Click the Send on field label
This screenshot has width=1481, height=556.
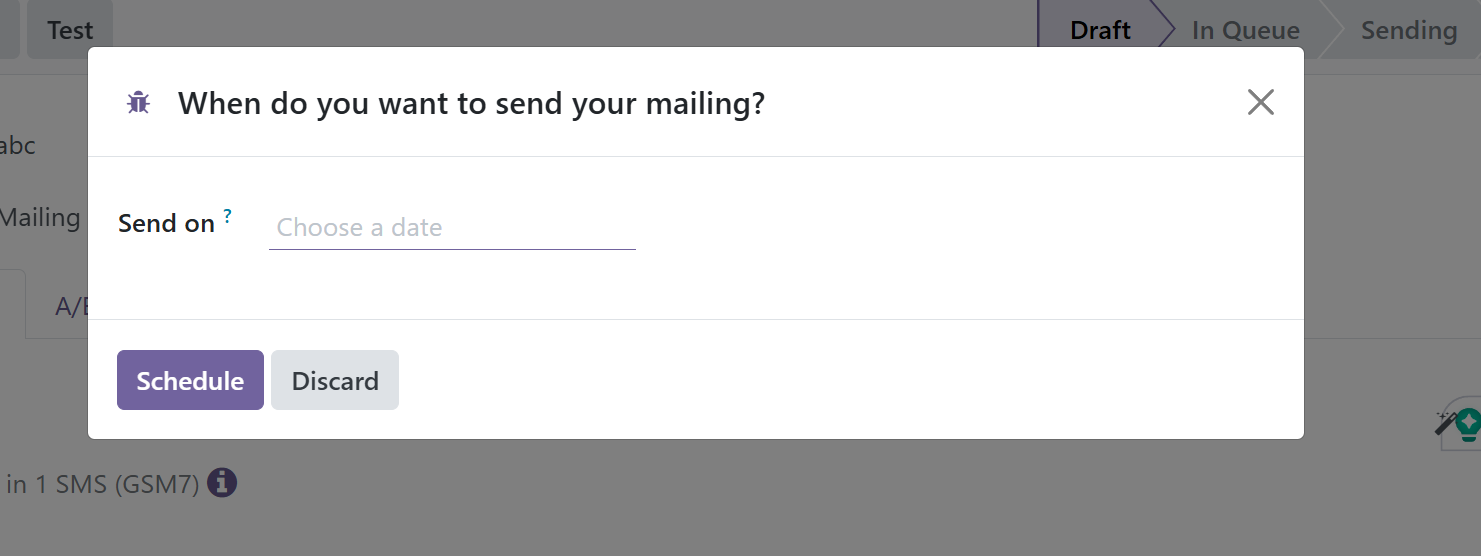coord(166,223)
